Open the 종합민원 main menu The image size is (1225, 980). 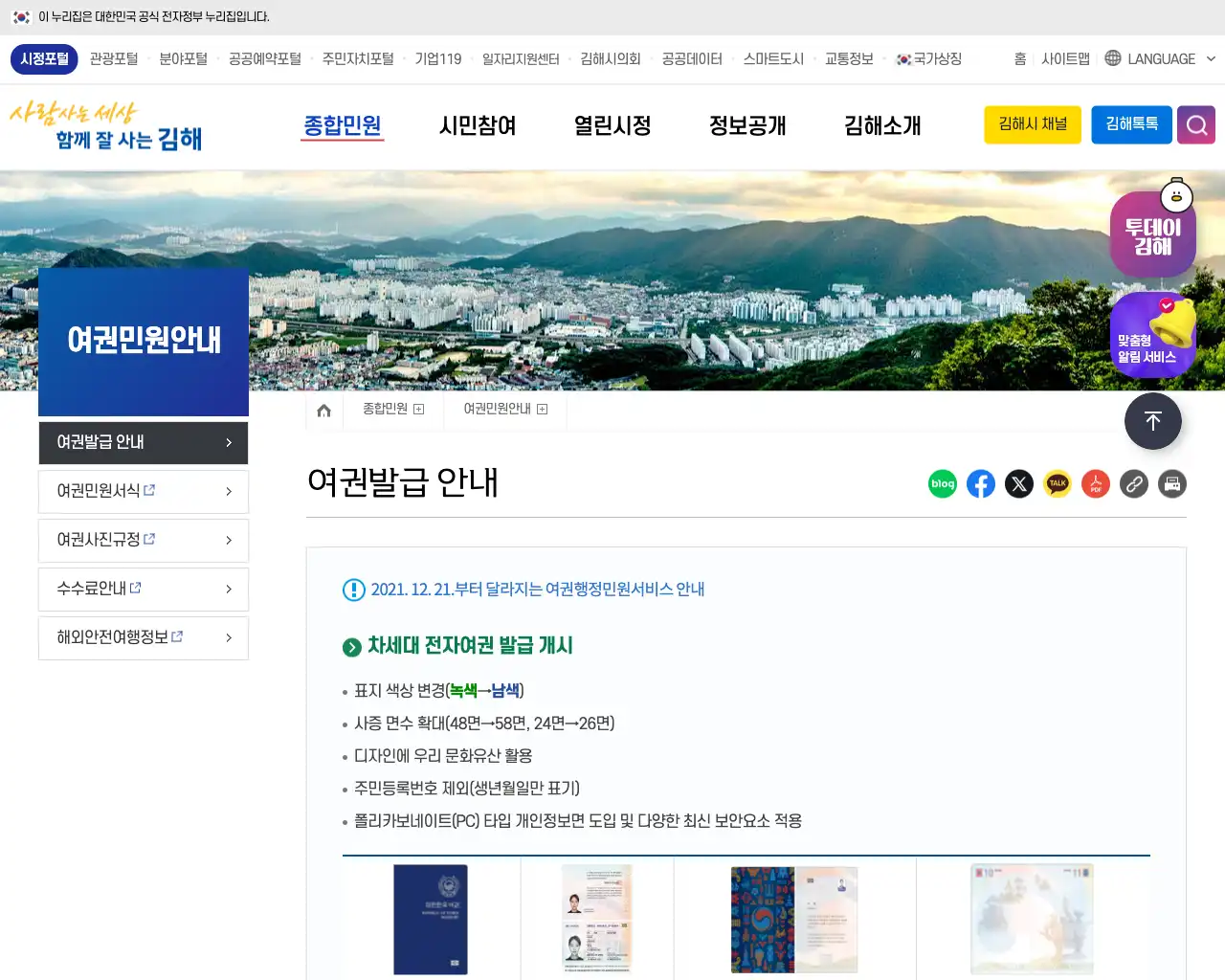(343, 125)
